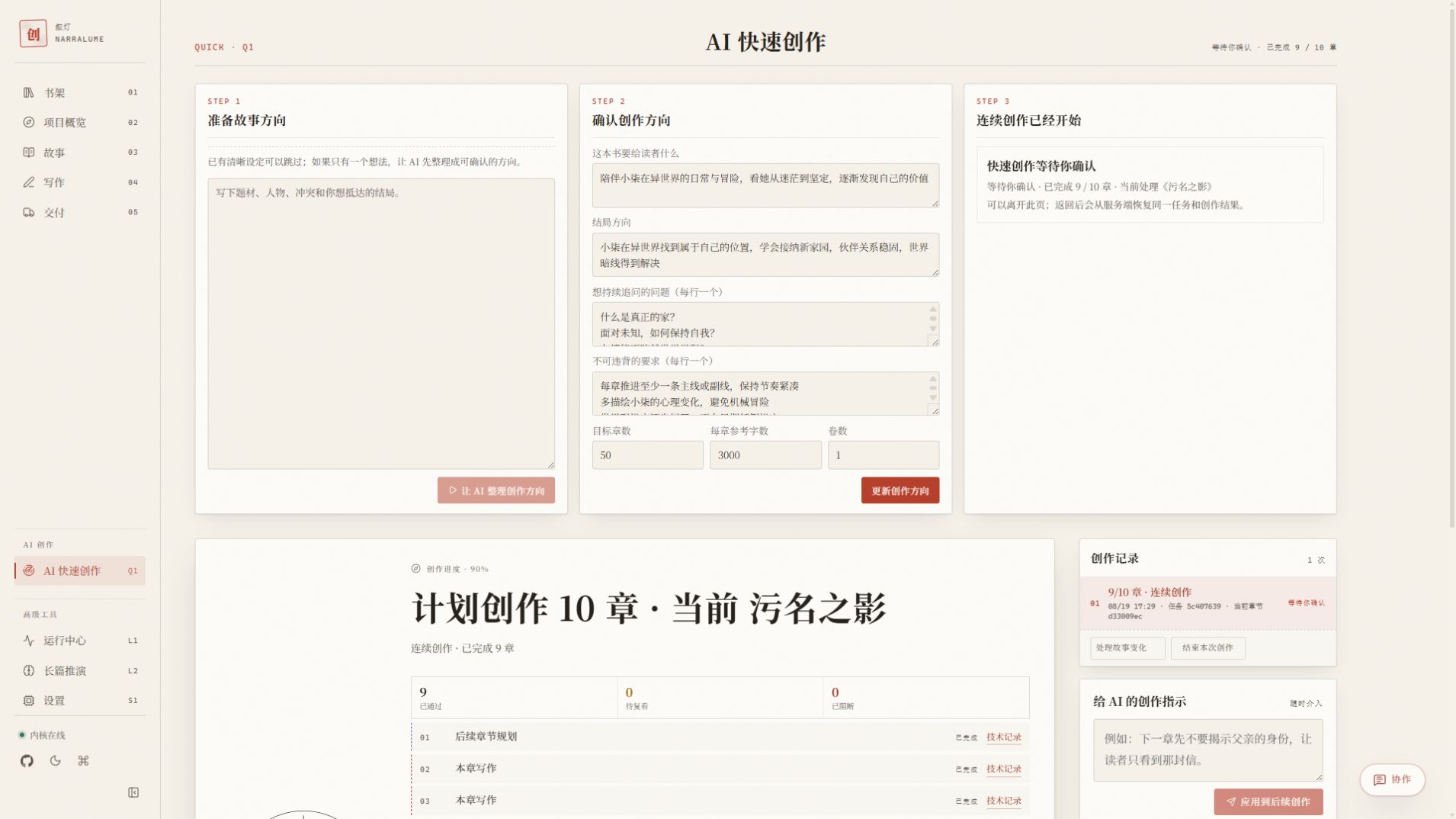The height and width of the screenshot is (819, 1456).
Task: Click the chat icon on 协作 button
Action: pyautogui.click(x=1379, y=780)
